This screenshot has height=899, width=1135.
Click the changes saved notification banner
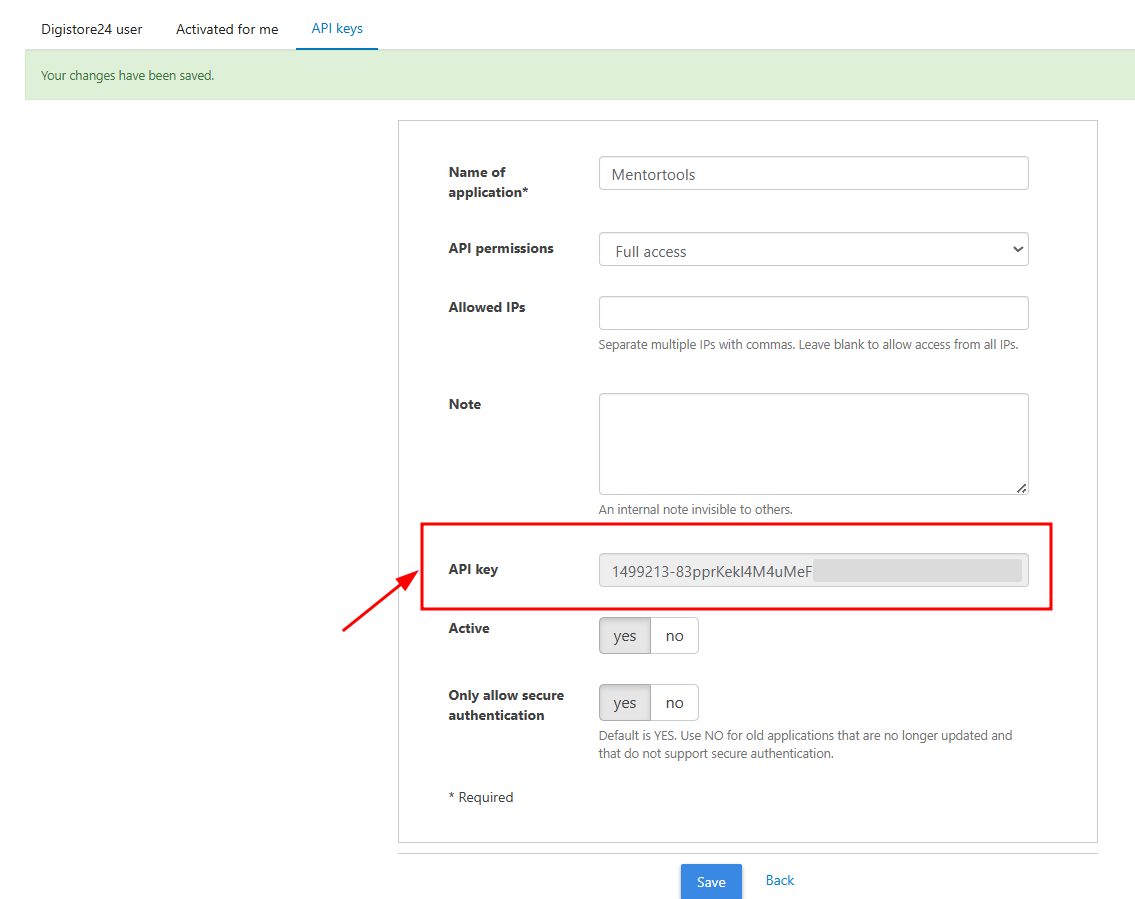580,75
